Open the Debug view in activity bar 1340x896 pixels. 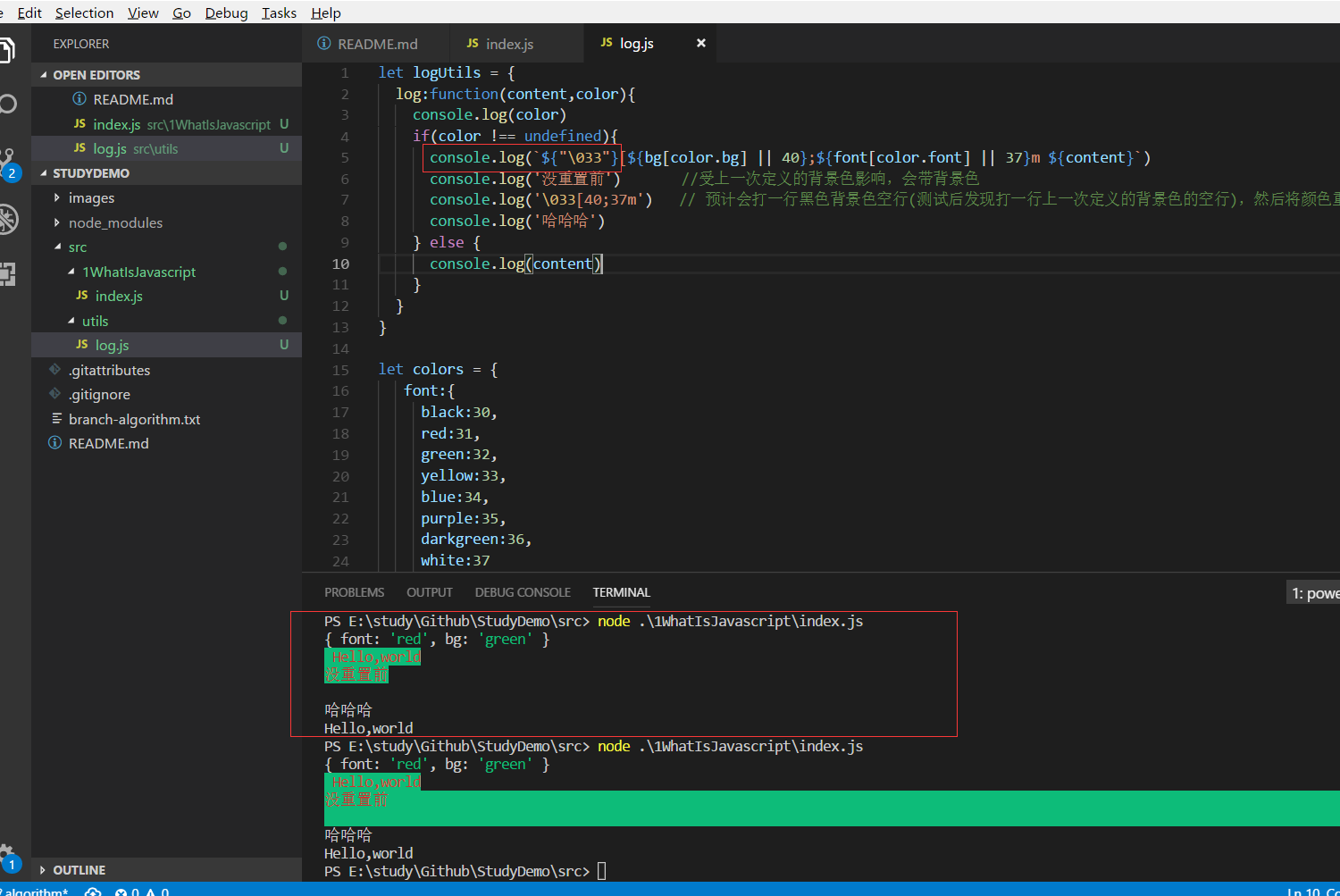point(7,219)
